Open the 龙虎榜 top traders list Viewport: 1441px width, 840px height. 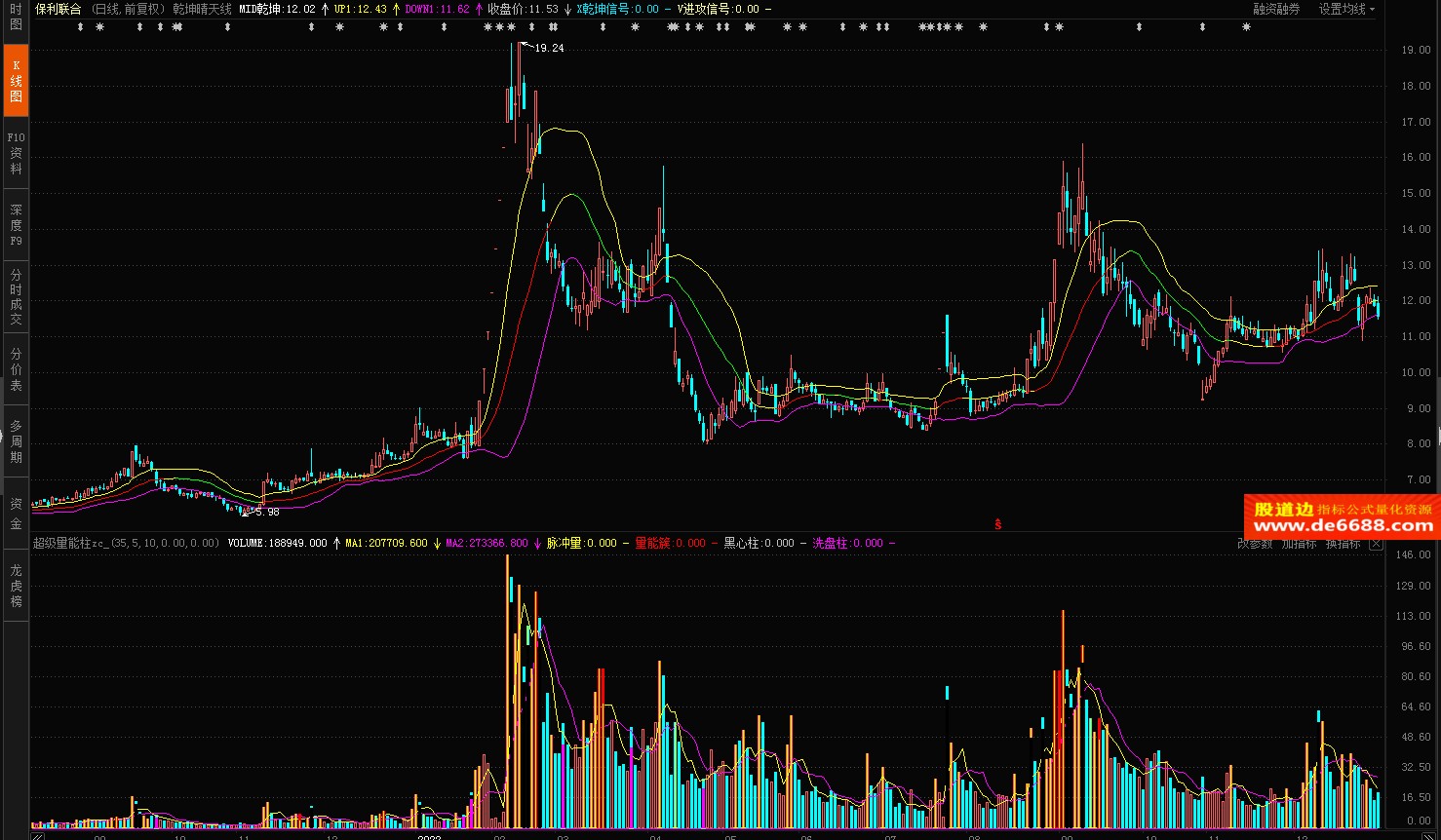[x=16, y=586]
